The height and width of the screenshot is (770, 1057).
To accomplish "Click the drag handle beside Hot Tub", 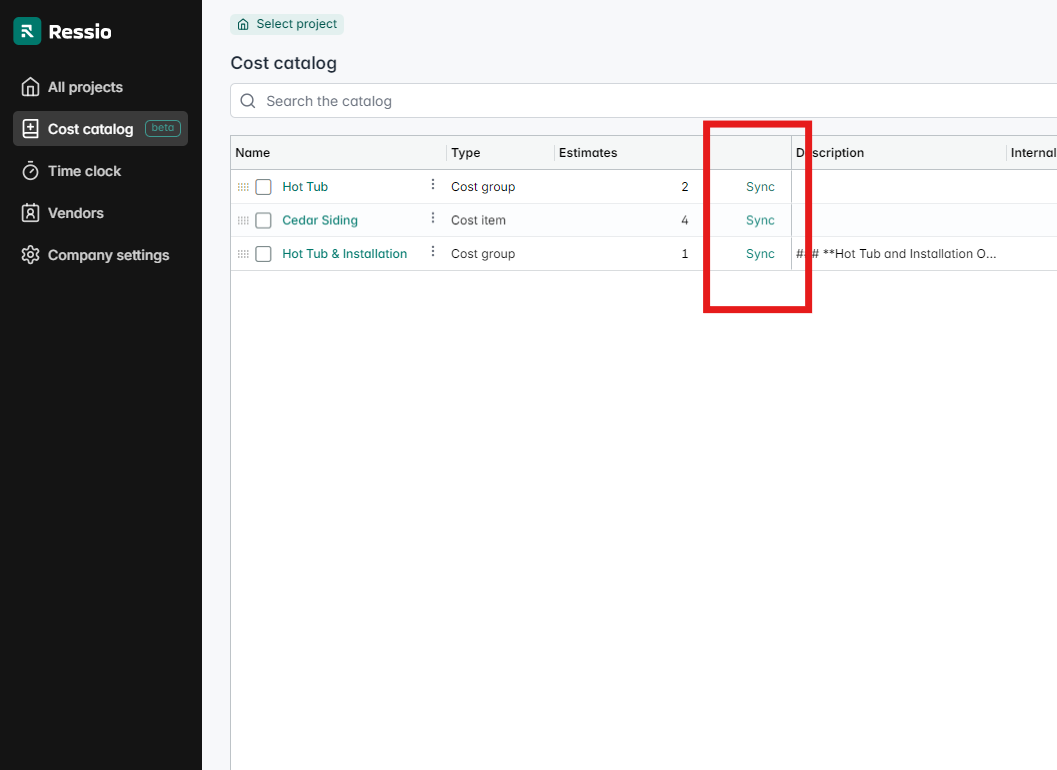I will tap(242, 186).
